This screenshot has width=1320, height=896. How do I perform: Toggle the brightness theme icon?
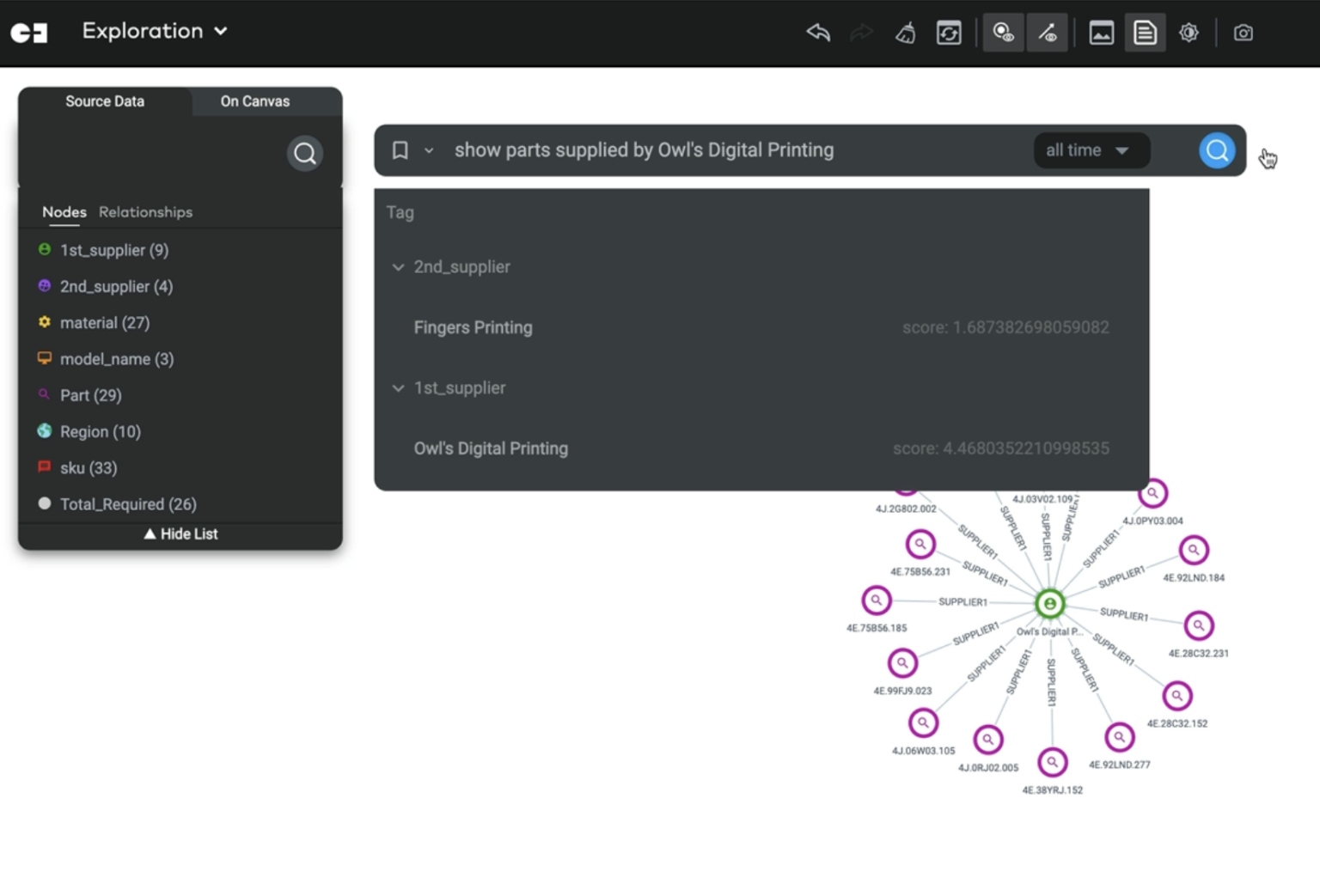tap(1189, 33)
